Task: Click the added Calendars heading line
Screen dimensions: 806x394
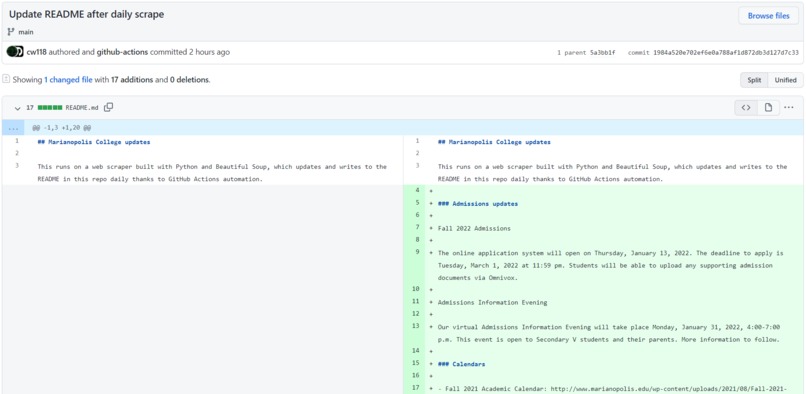Action: pos(461,364)
